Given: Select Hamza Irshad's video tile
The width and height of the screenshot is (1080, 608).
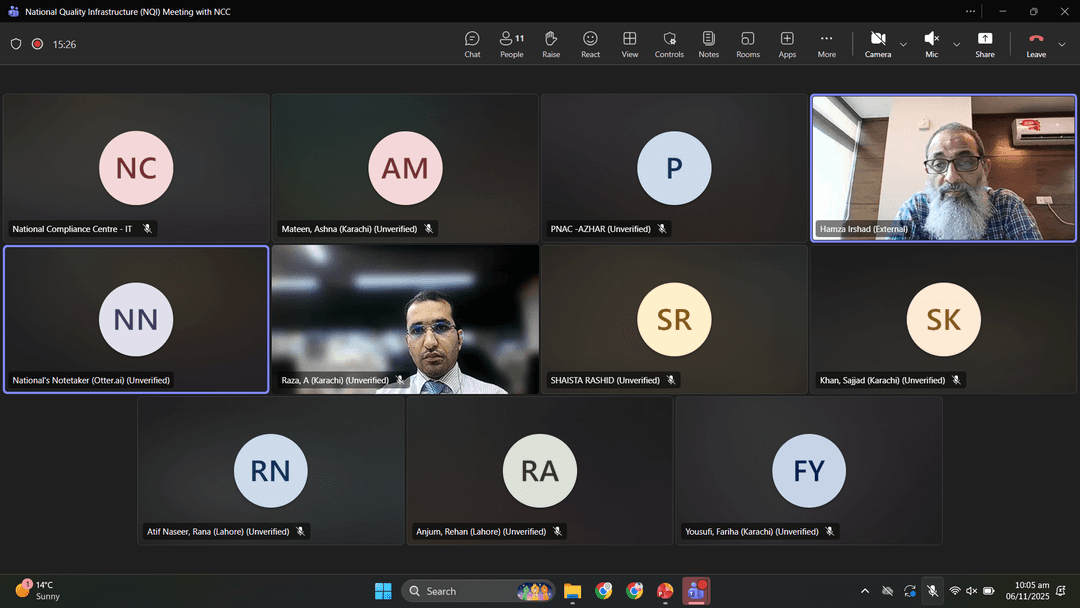Looking at the screenshot, I should (x=943, y=168).
